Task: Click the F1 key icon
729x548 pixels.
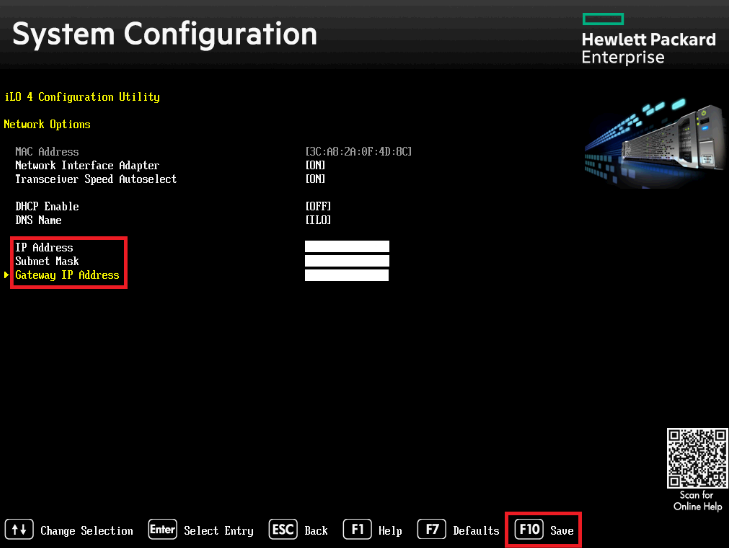Action: (x=357, y=529)
